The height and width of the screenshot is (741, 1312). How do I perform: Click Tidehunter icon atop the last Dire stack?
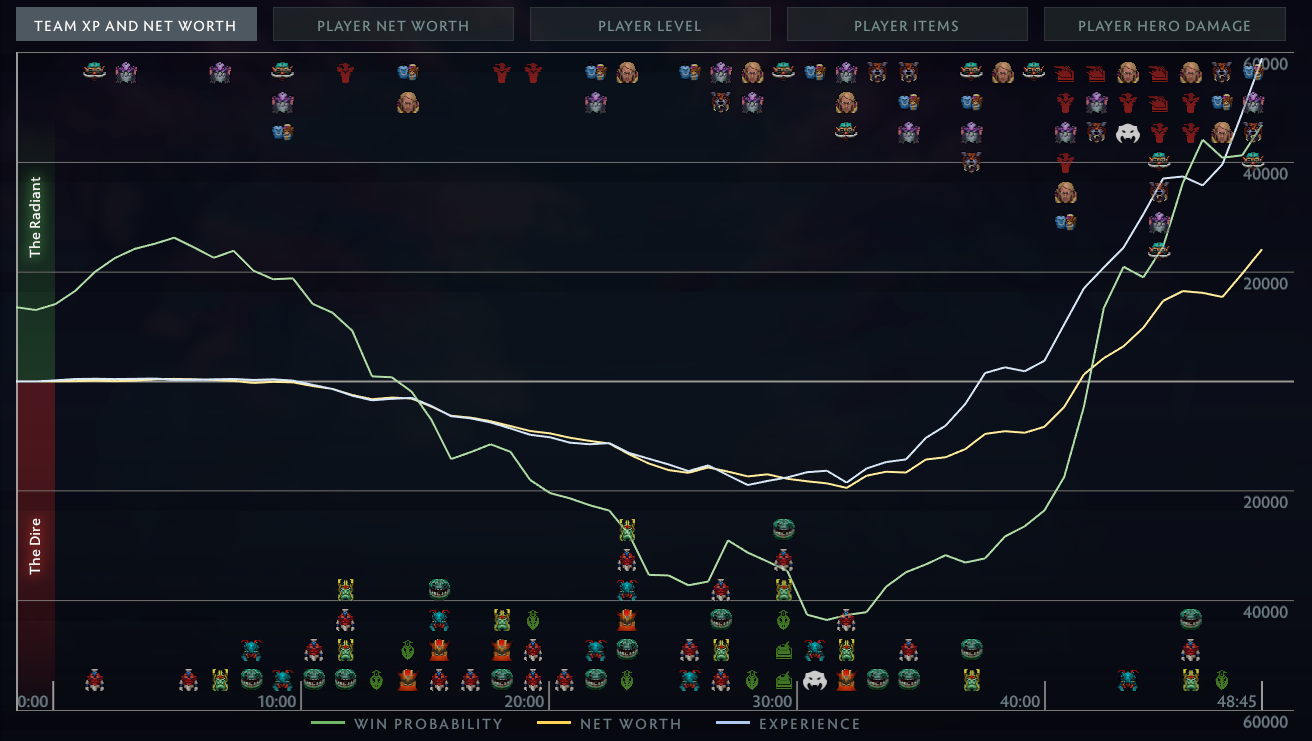(1190, 619)
